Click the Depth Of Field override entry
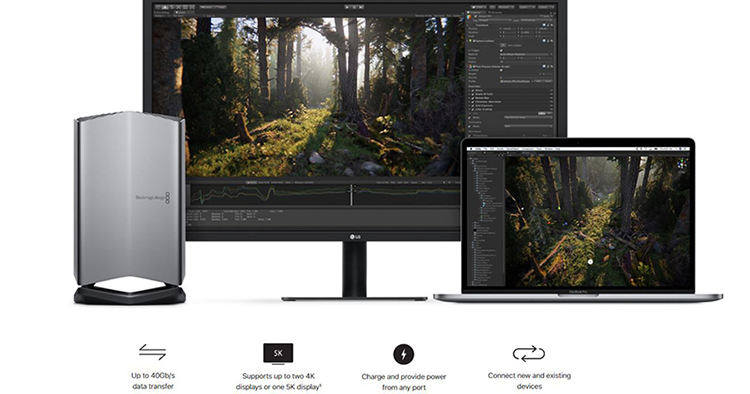This screenshot has width=750, height=394. pos(485,94)
